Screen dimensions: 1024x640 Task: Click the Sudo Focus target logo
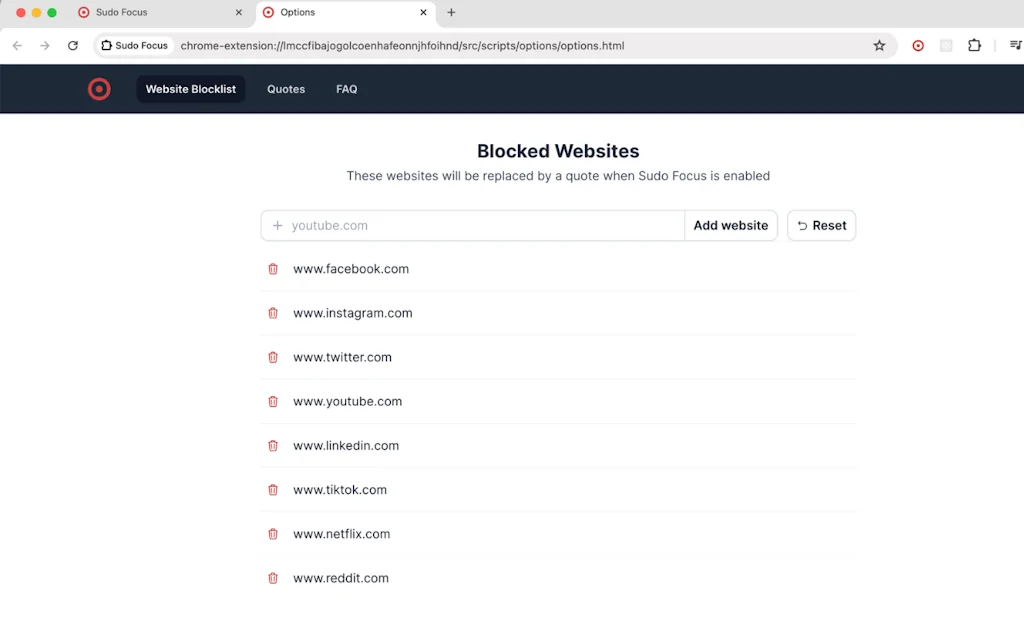pyautogui.click(x=99, y=89)
